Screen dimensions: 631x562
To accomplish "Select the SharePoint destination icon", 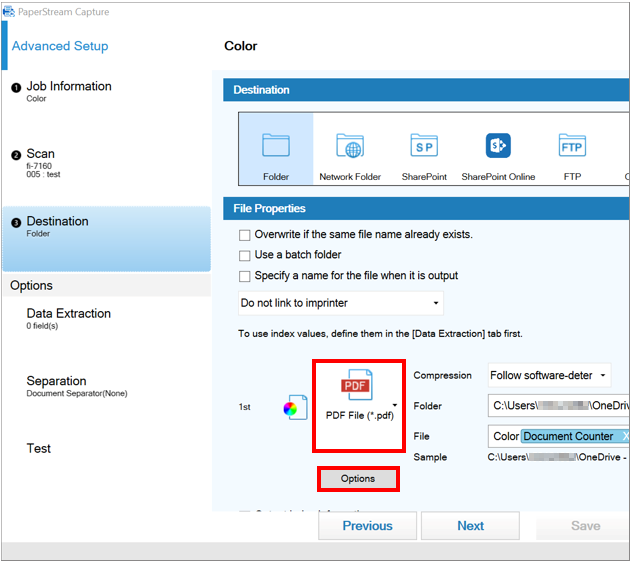I will [x=424, y=147].
